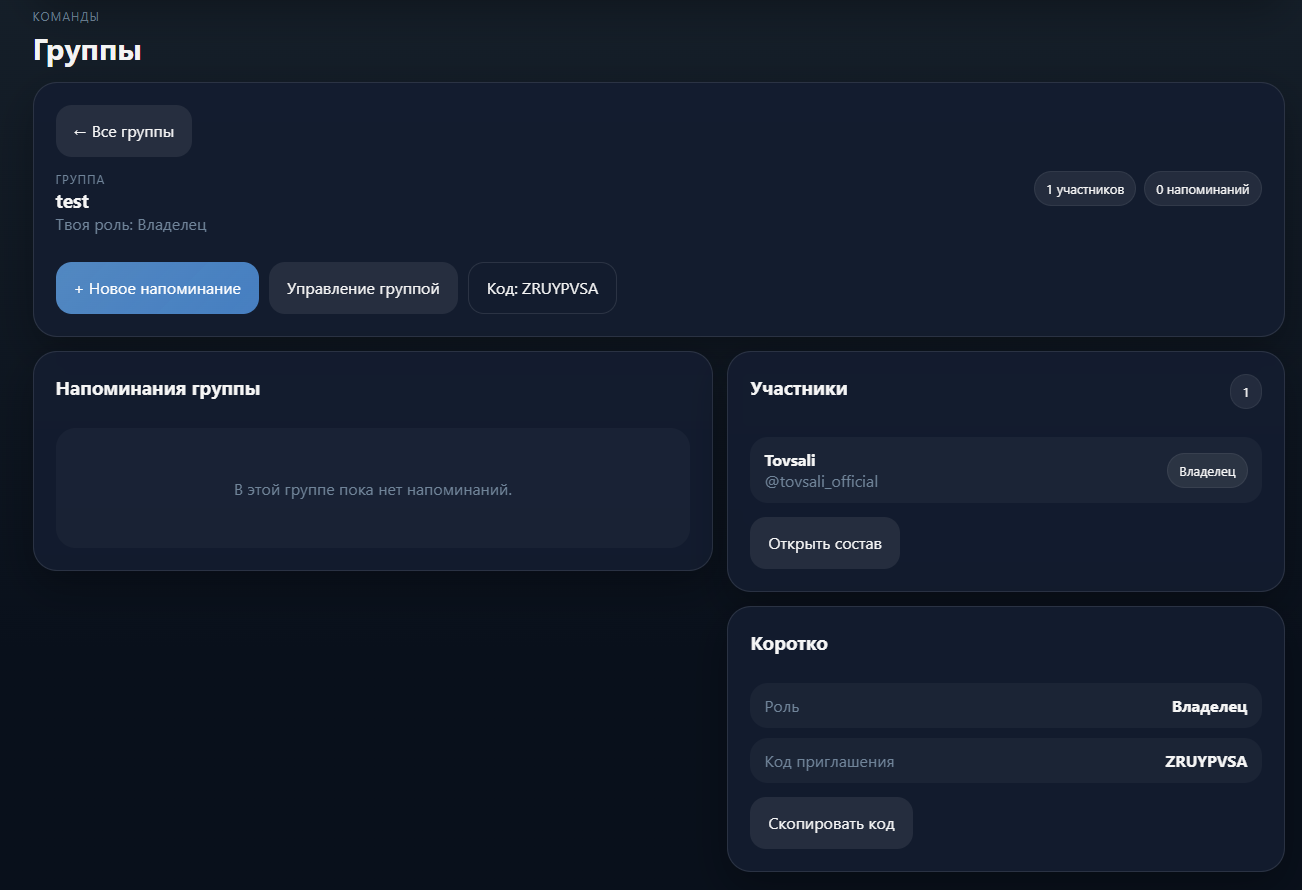
Task: Click the 'Код: ZRUYPVSA' button
Action: [542, 288]
